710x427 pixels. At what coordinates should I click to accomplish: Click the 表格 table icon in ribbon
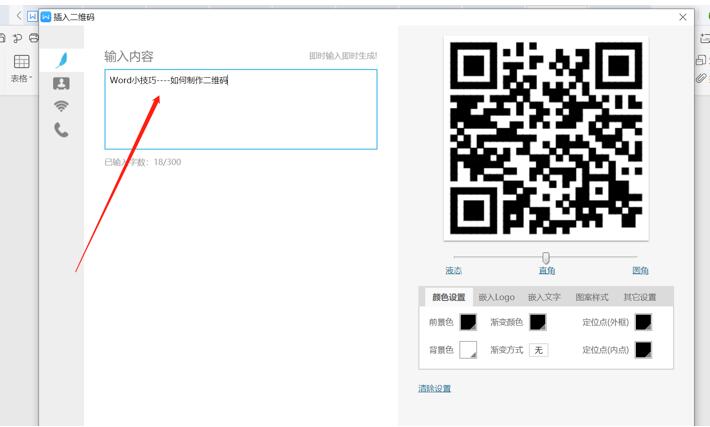[x=21, y=62]
